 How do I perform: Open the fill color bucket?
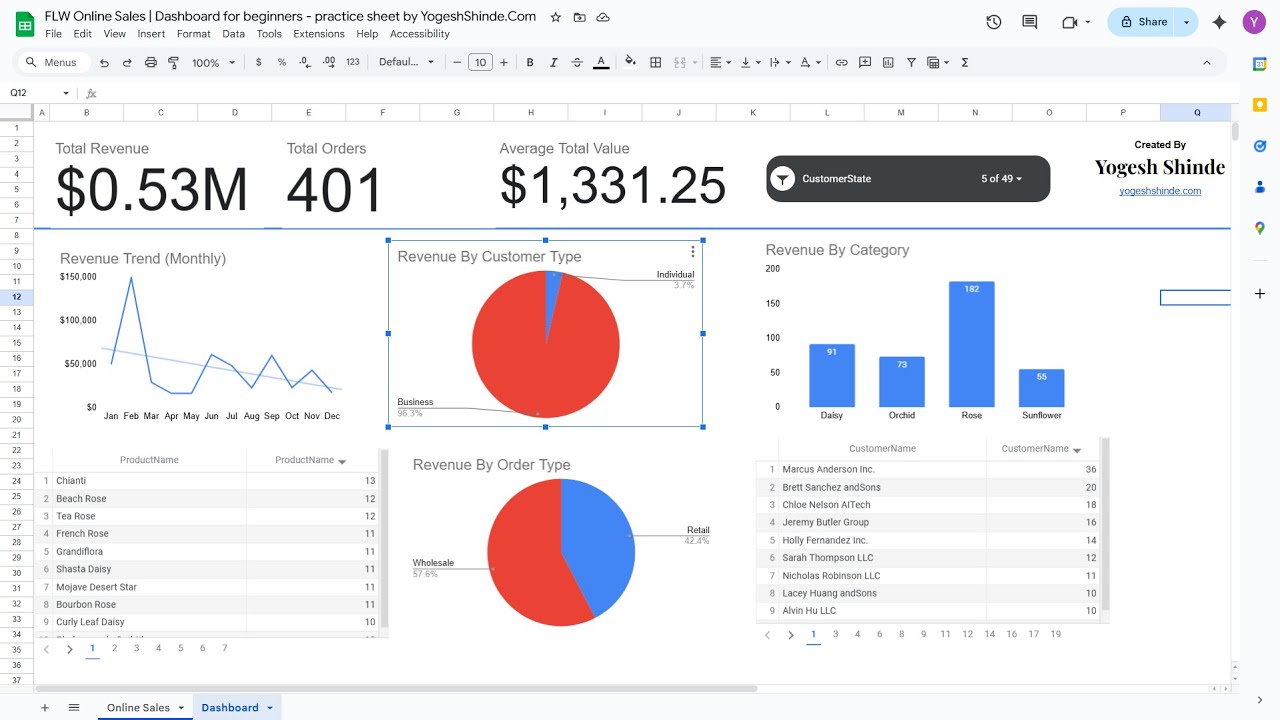point(630,62)
